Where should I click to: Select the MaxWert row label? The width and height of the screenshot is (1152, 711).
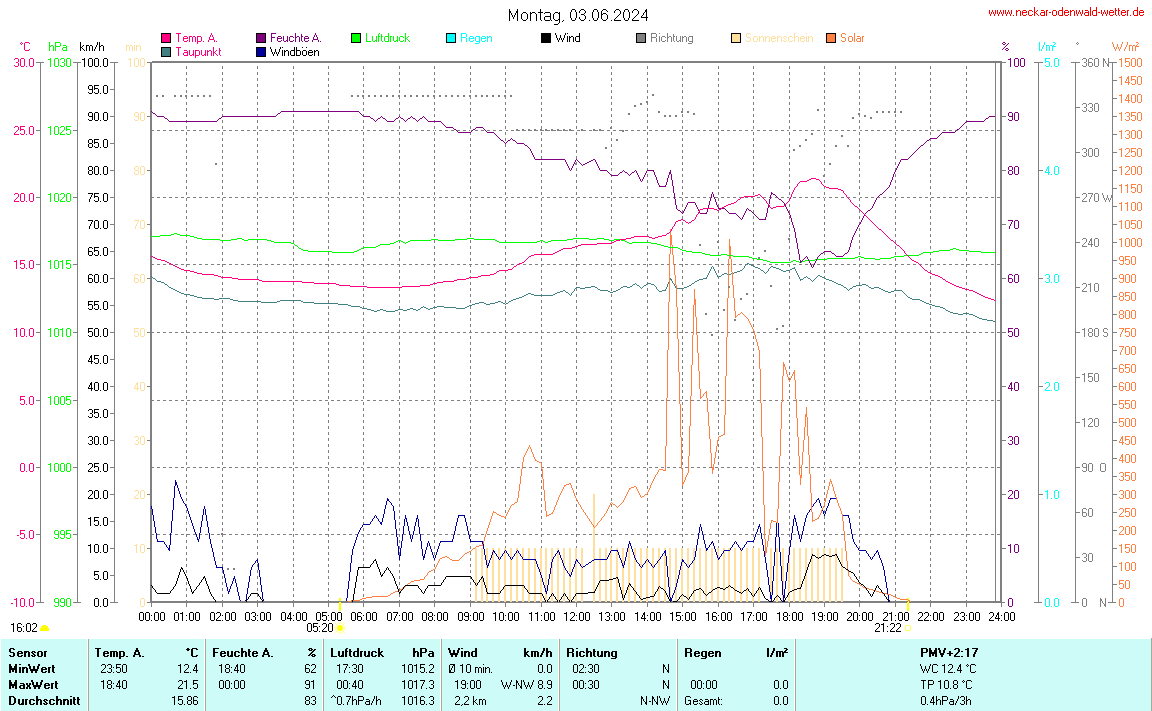pos(31,684)
